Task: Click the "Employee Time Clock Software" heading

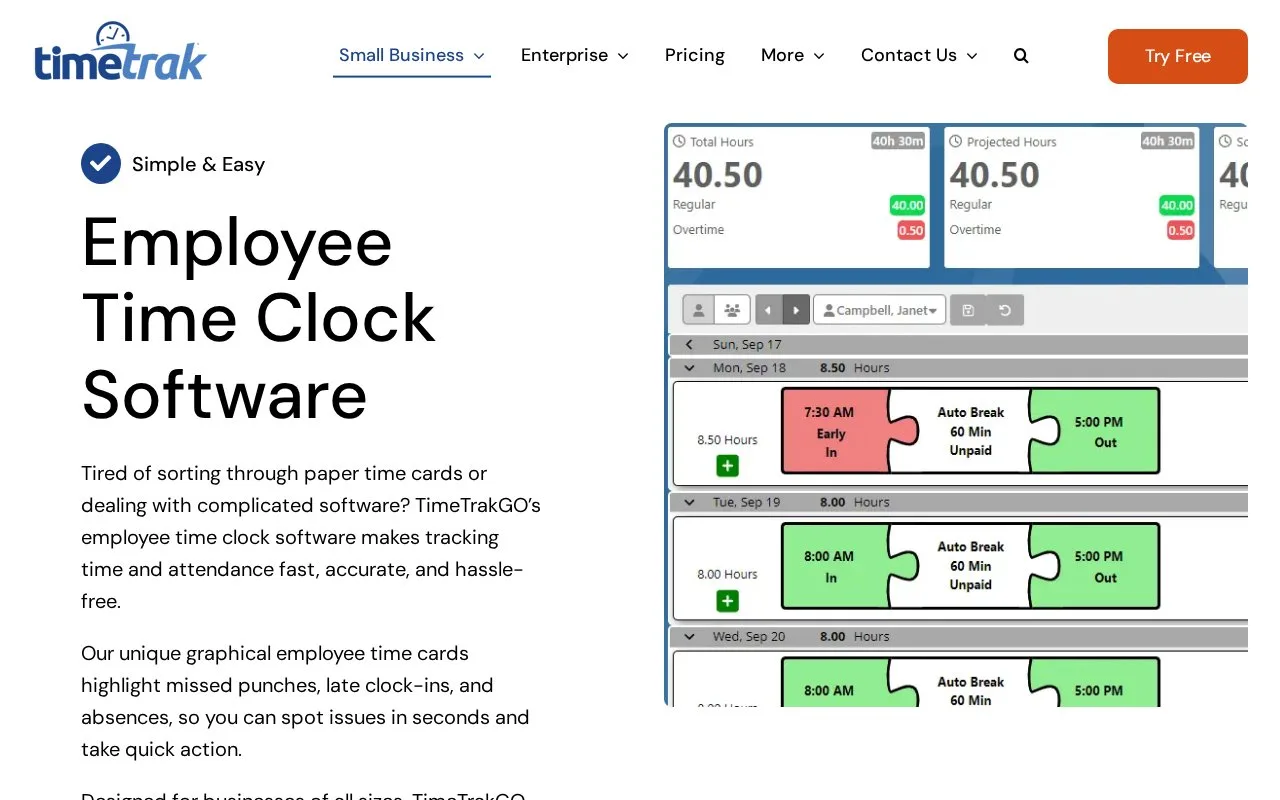Action: point(258,318)
